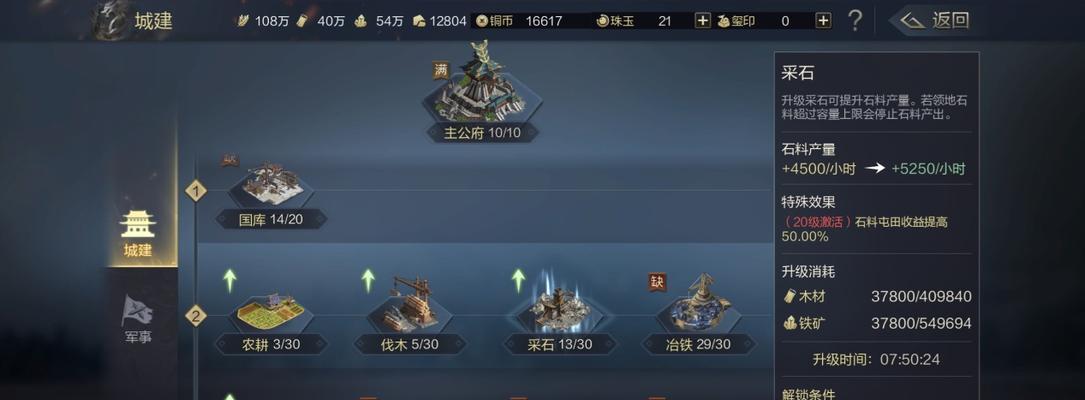
Task: Click the green upgrade arrow above 伐木
Action: click(368, 280)
